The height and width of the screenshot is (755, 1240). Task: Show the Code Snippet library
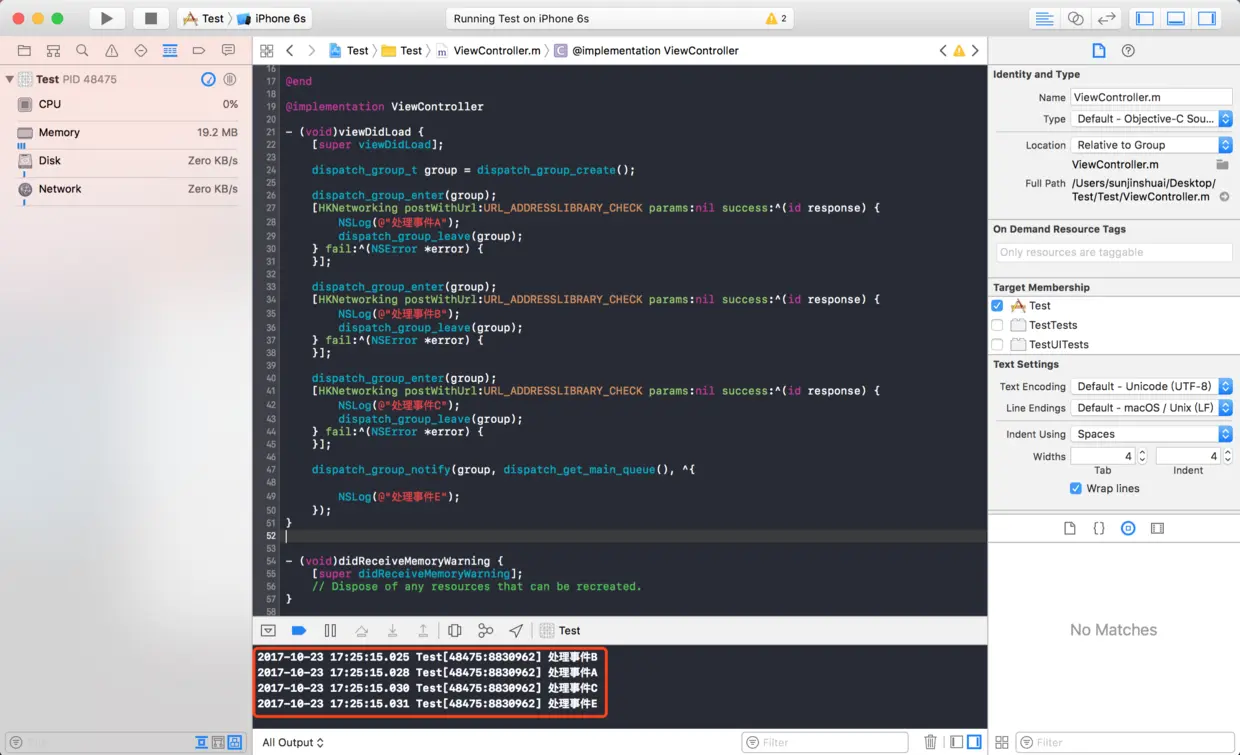pyautogui.click(x=1099, y=528)
